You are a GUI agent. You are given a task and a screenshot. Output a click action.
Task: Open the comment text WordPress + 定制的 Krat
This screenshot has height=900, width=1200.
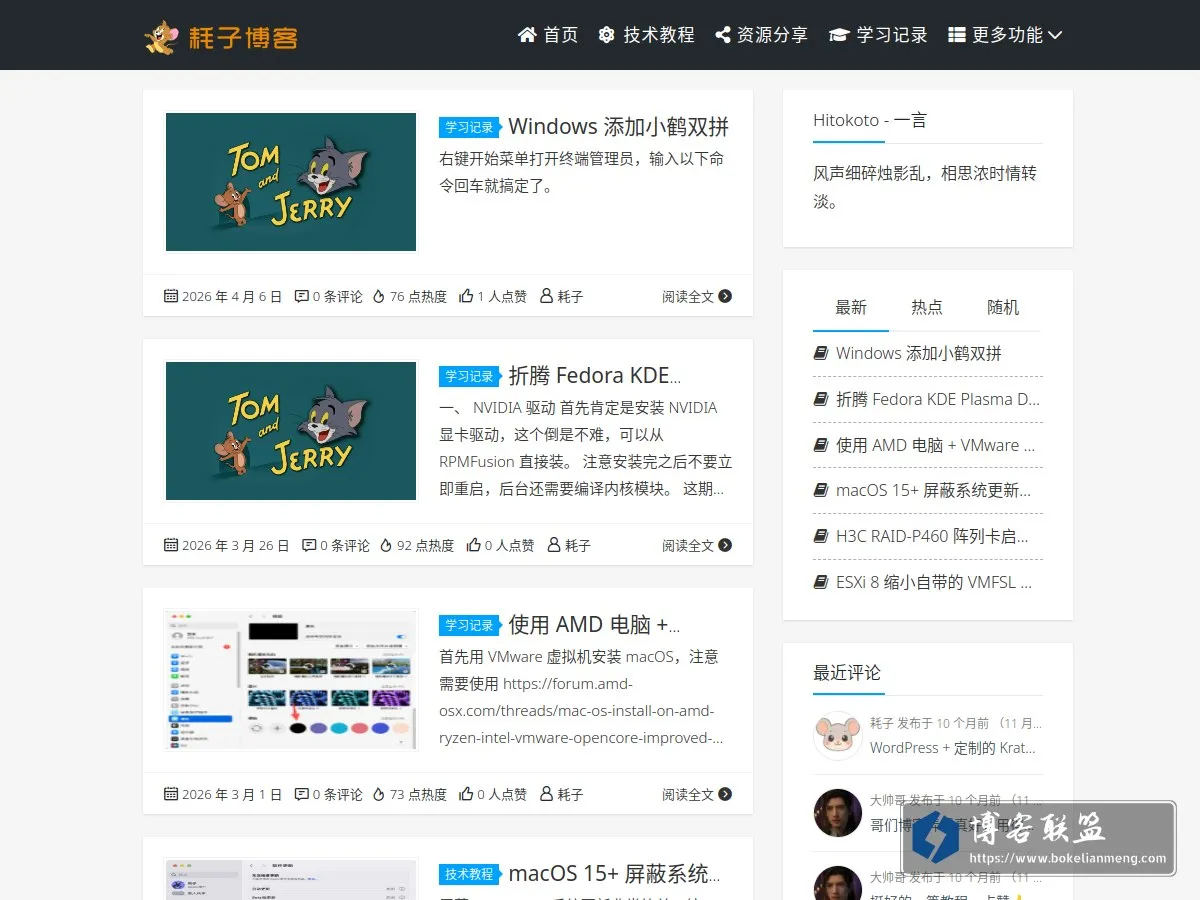point(953,748)
